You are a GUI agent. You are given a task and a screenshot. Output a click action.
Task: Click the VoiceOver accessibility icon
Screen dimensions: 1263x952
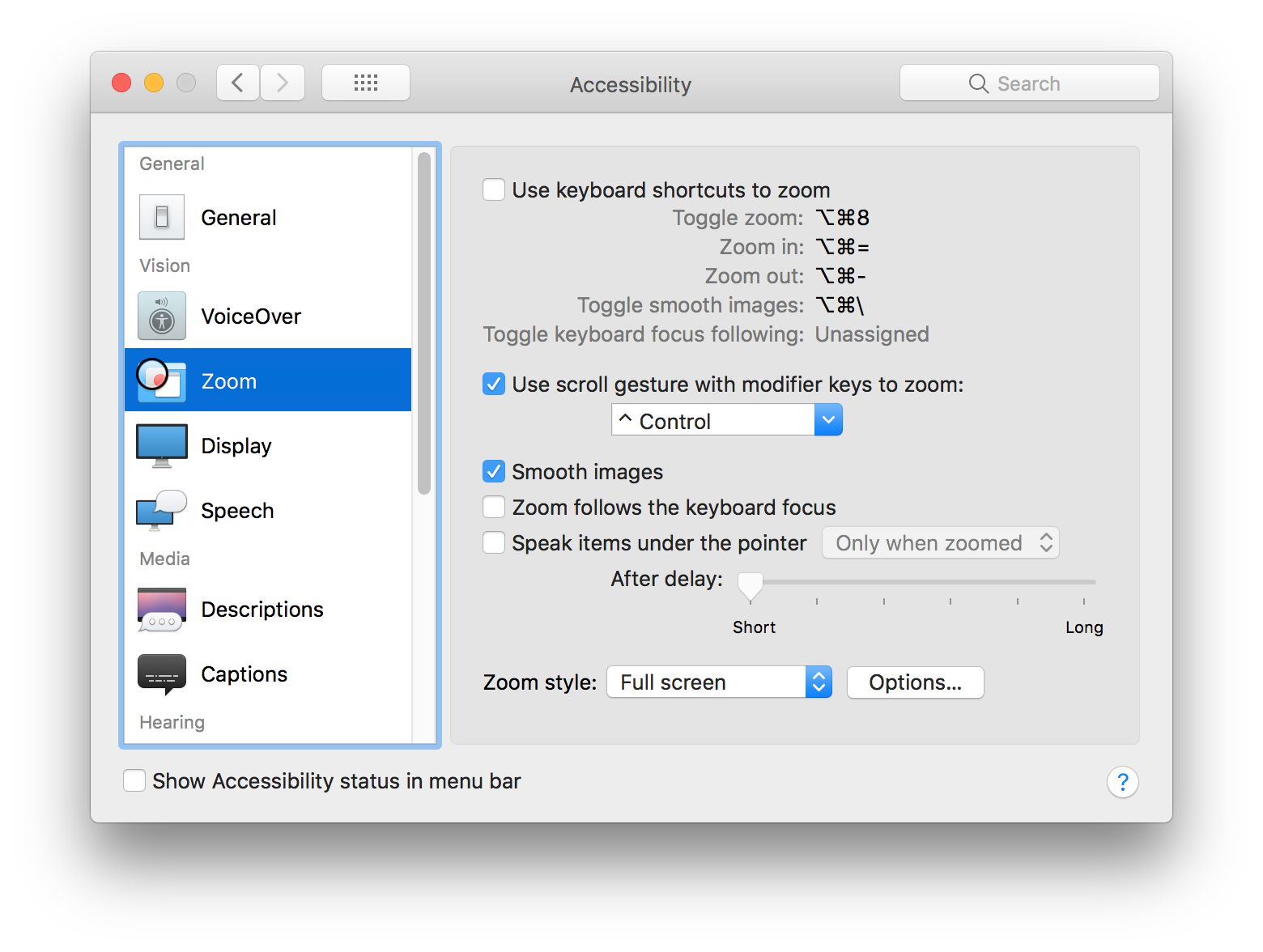click(x=162, y=316)
